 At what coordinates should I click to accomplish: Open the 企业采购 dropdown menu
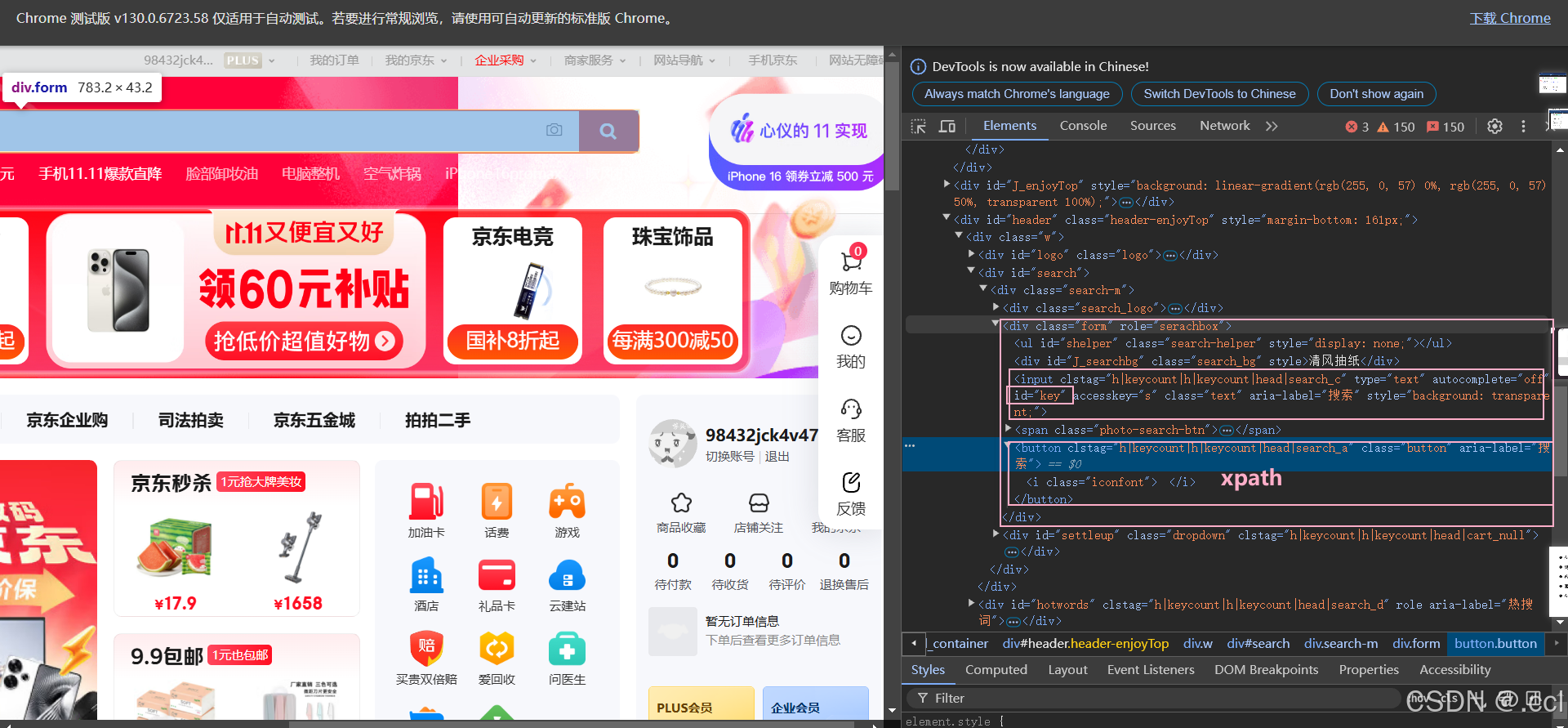506,60
